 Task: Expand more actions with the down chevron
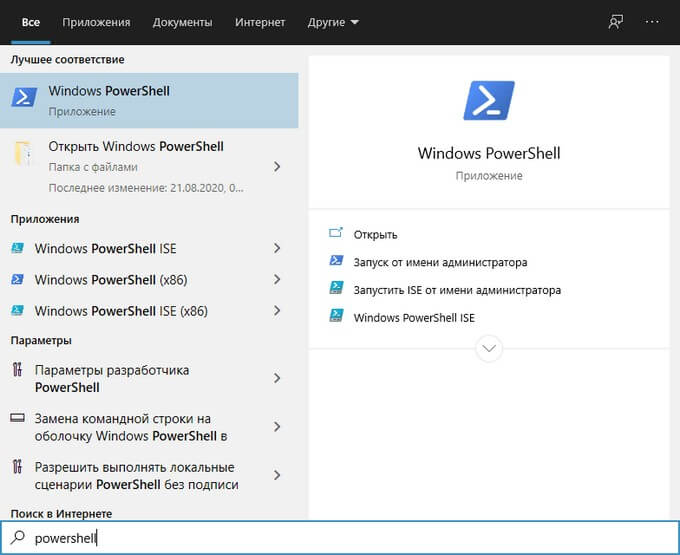tap(489, 348)
